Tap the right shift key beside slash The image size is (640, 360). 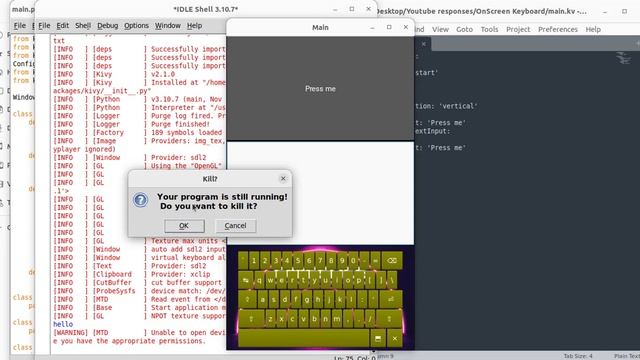(x=389, y=318)
